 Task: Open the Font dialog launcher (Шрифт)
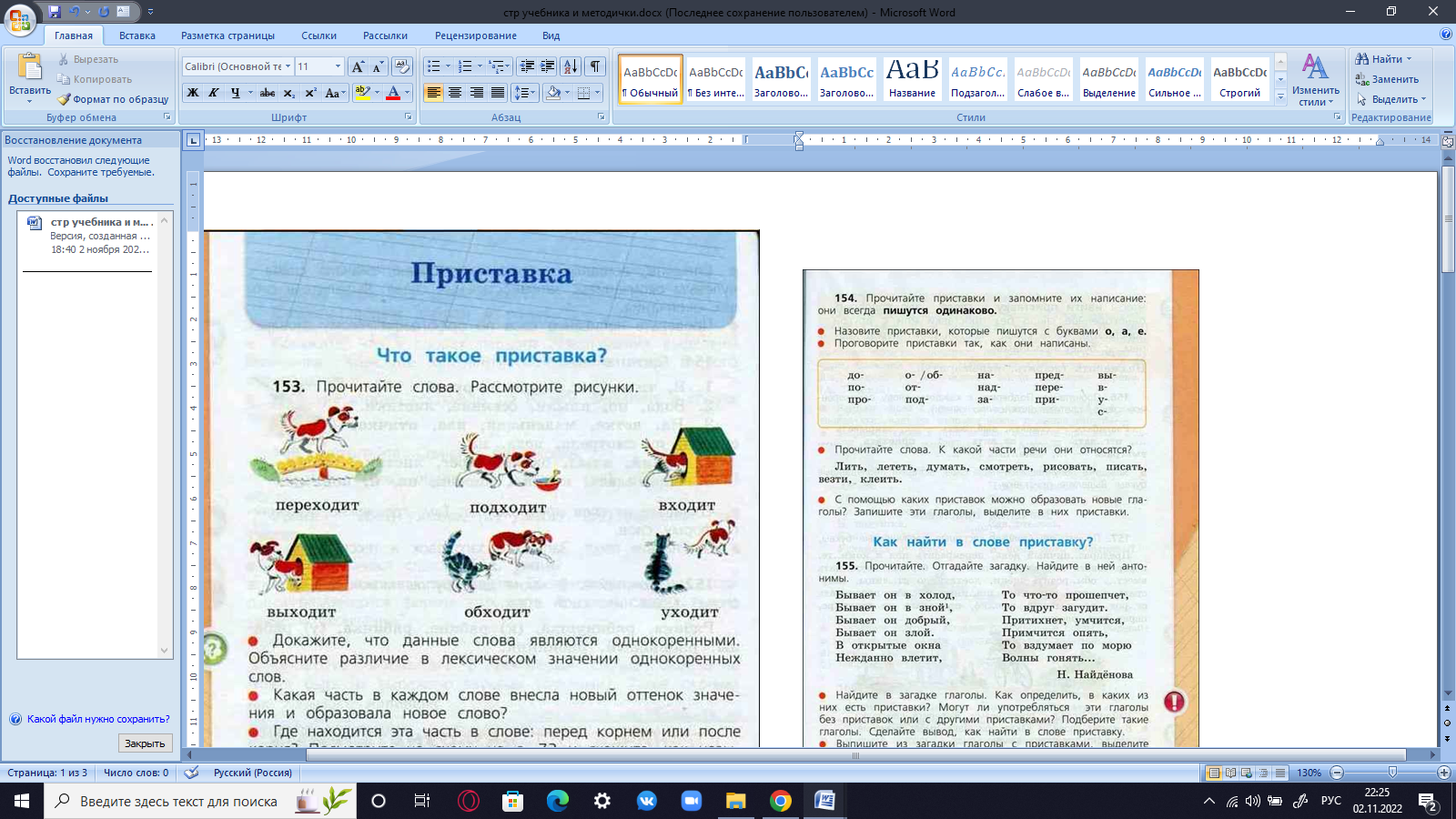(x=409, y=117)
